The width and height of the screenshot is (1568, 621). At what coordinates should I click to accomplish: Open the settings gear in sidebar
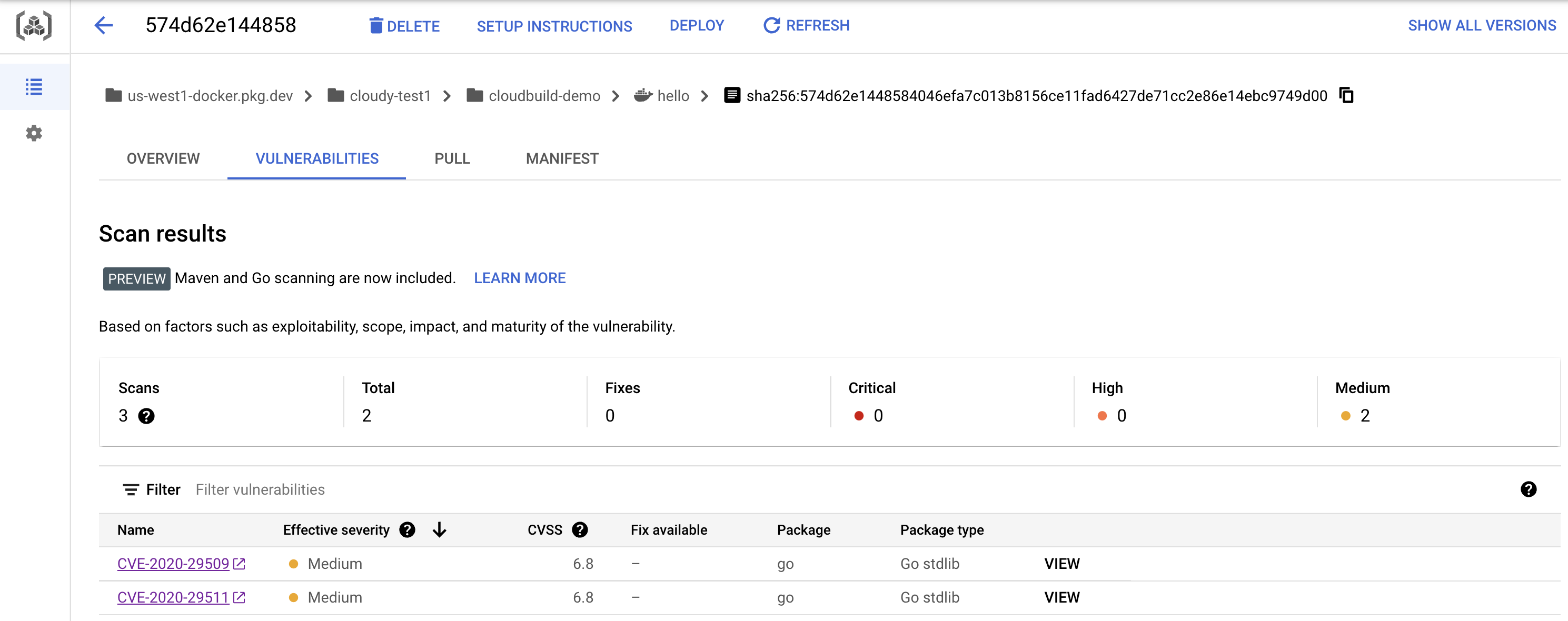[x=34, y=133]
